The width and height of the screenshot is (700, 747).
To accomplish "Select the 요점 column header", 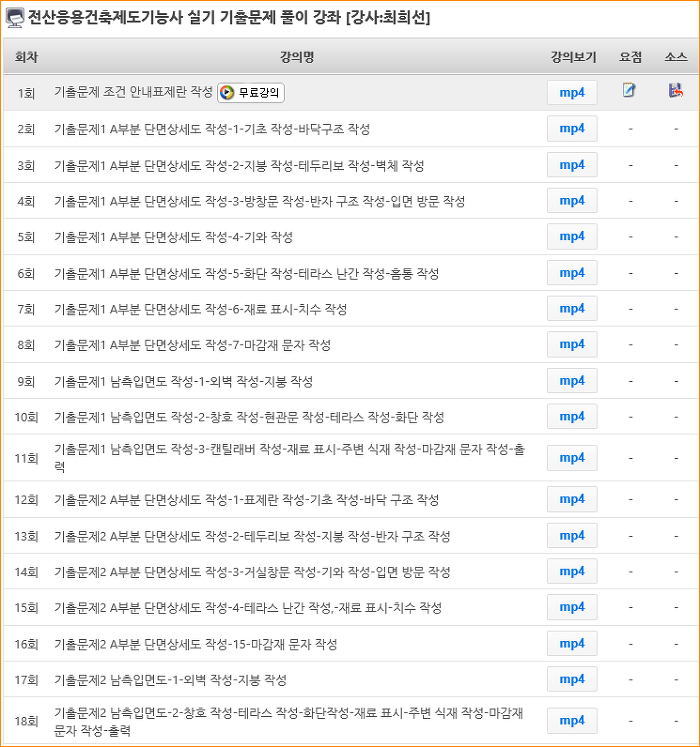I will 630,57.
